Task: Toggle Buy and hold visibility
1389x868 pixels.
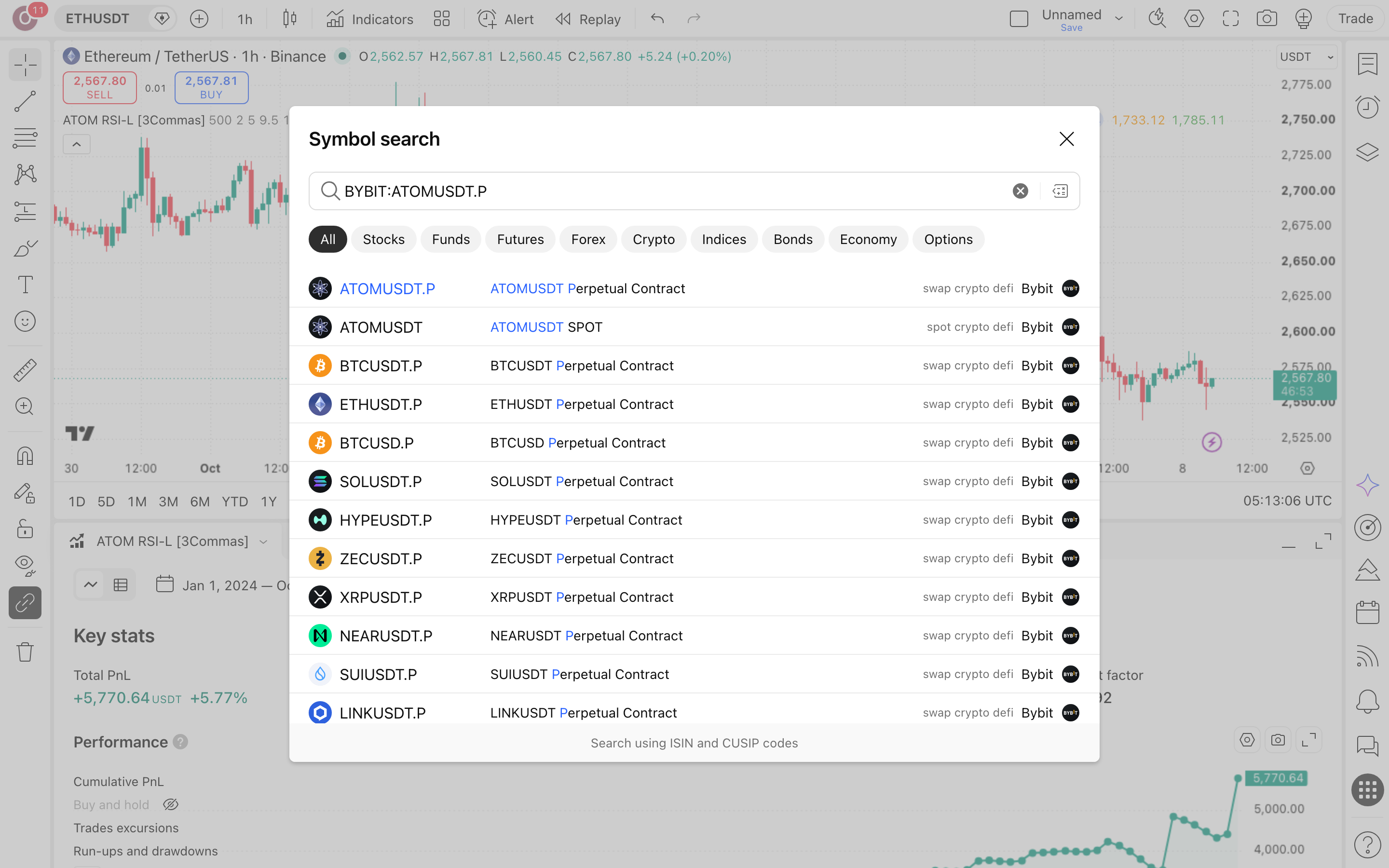Action: [x=170, y=805]
